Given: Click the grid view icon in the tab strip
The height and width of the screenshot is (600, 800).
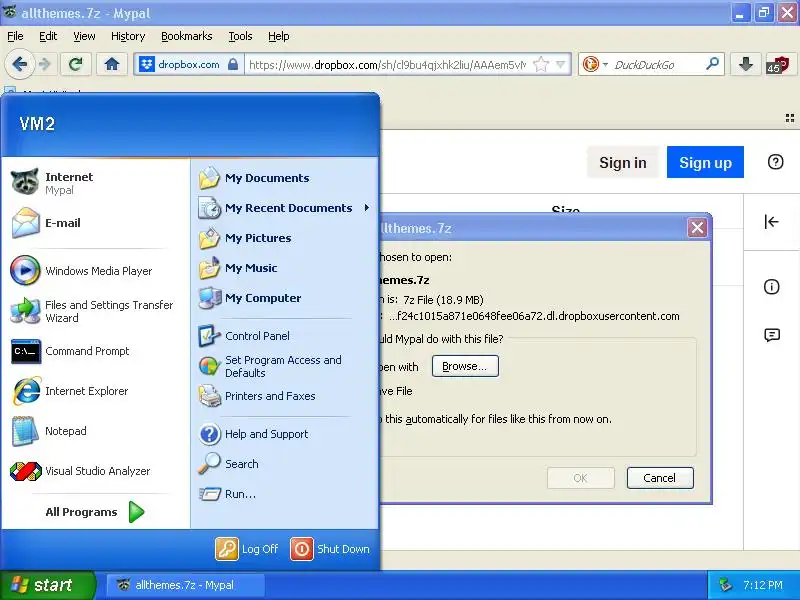Looking at the screenshot, I should (x=790, y=118).
